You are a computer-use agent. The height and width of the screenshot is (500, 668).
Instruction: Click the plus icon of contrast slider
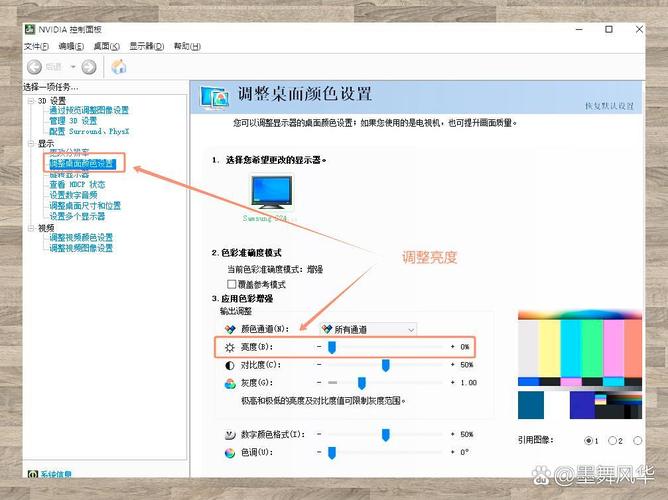pyautogui.click(x=452, y=365)
